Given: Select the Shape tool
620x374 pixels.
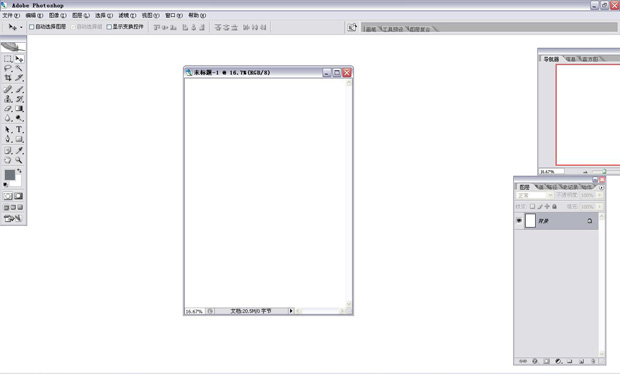Looking at the screenshot, I should (19, 139).
